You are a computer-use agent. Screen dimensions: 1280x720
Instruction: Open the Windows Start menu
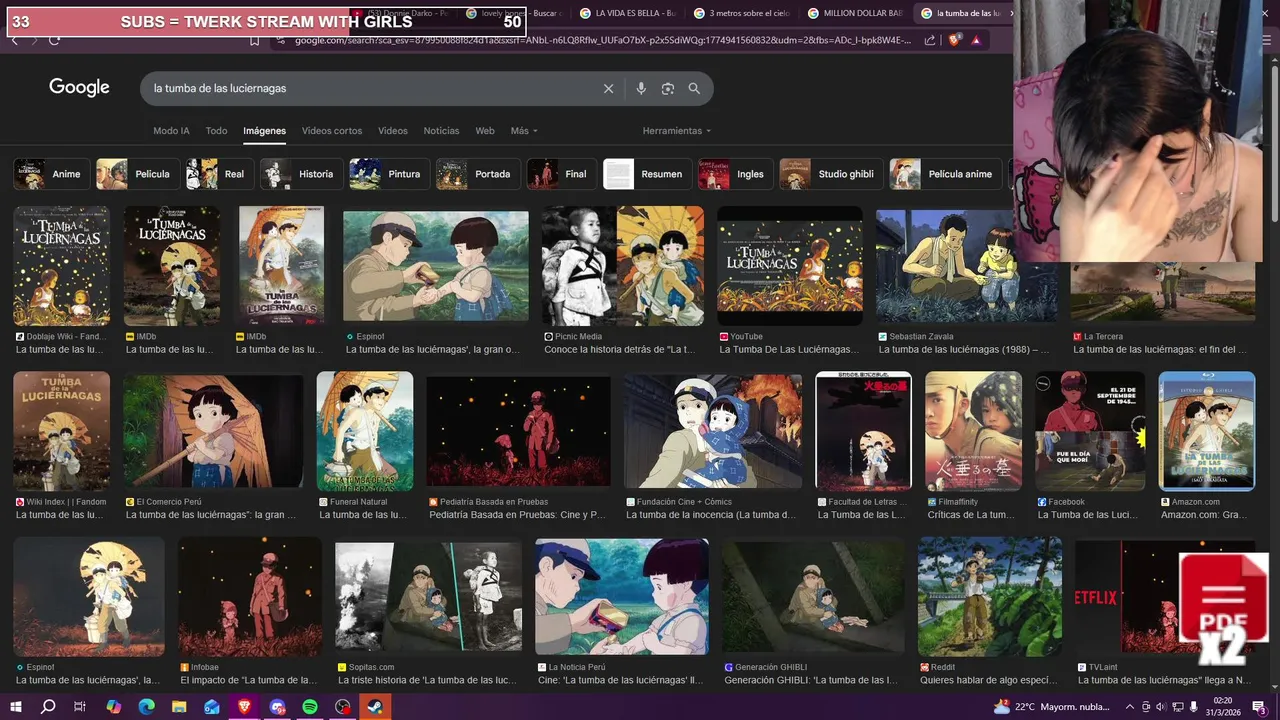(x=16, y=706)
